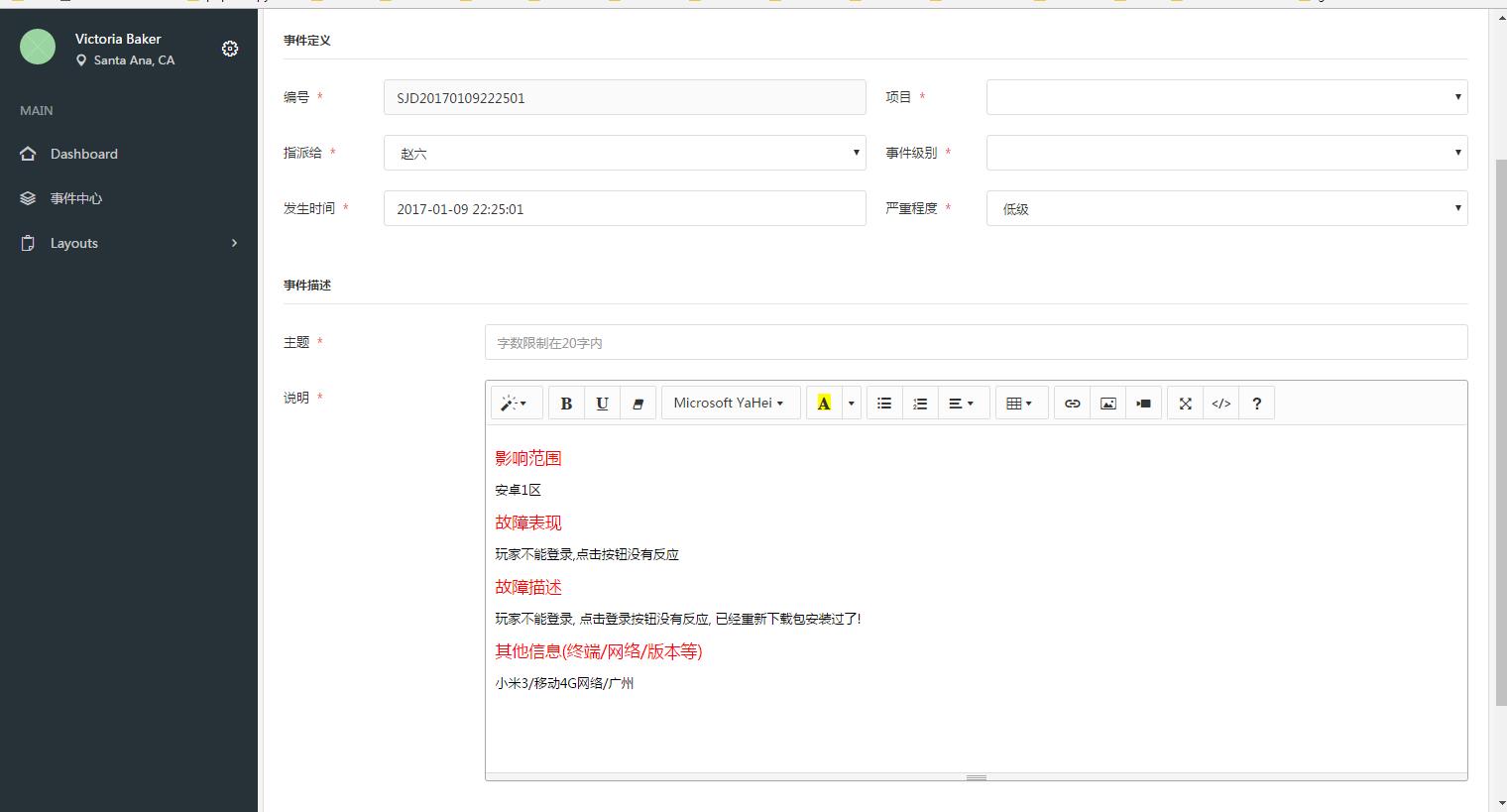
Task: Expand the Layouts menu chevron
Action: 234,243
